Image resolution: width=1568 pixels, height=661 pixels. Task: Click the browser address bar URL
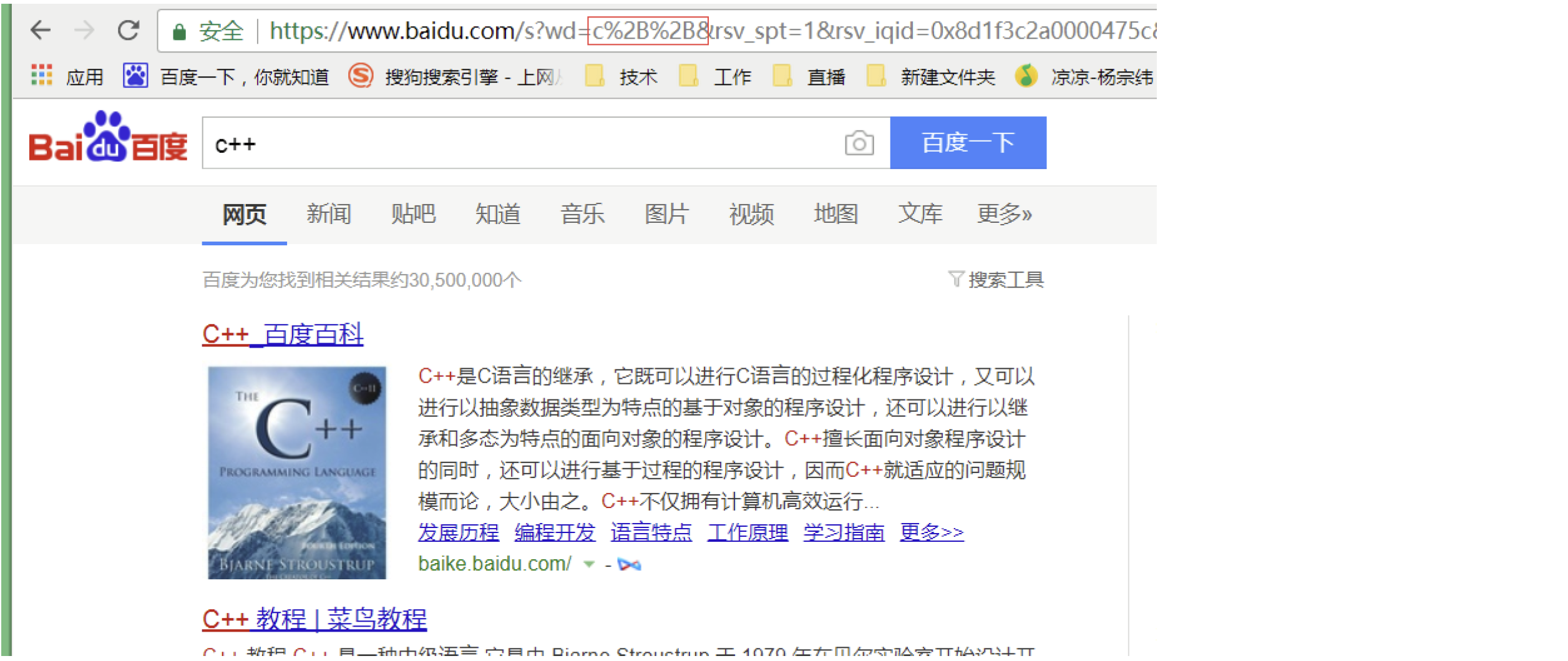[x=713, y=31]
